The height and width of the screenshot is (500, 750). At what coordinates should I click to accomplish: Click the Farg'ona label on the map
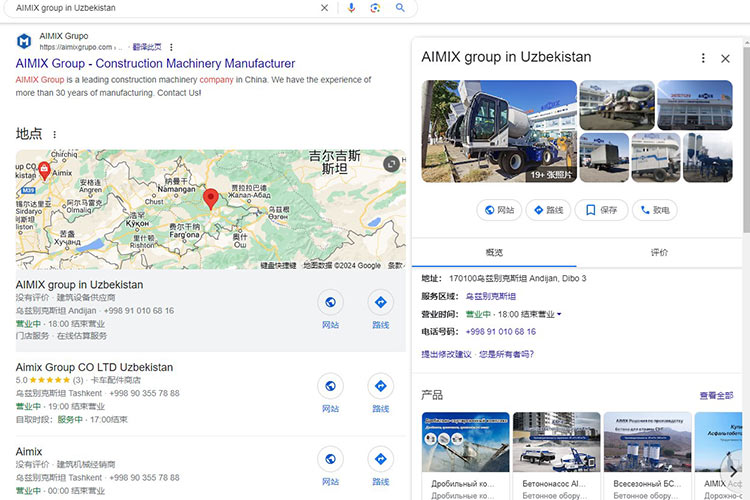tap(184, 235)
